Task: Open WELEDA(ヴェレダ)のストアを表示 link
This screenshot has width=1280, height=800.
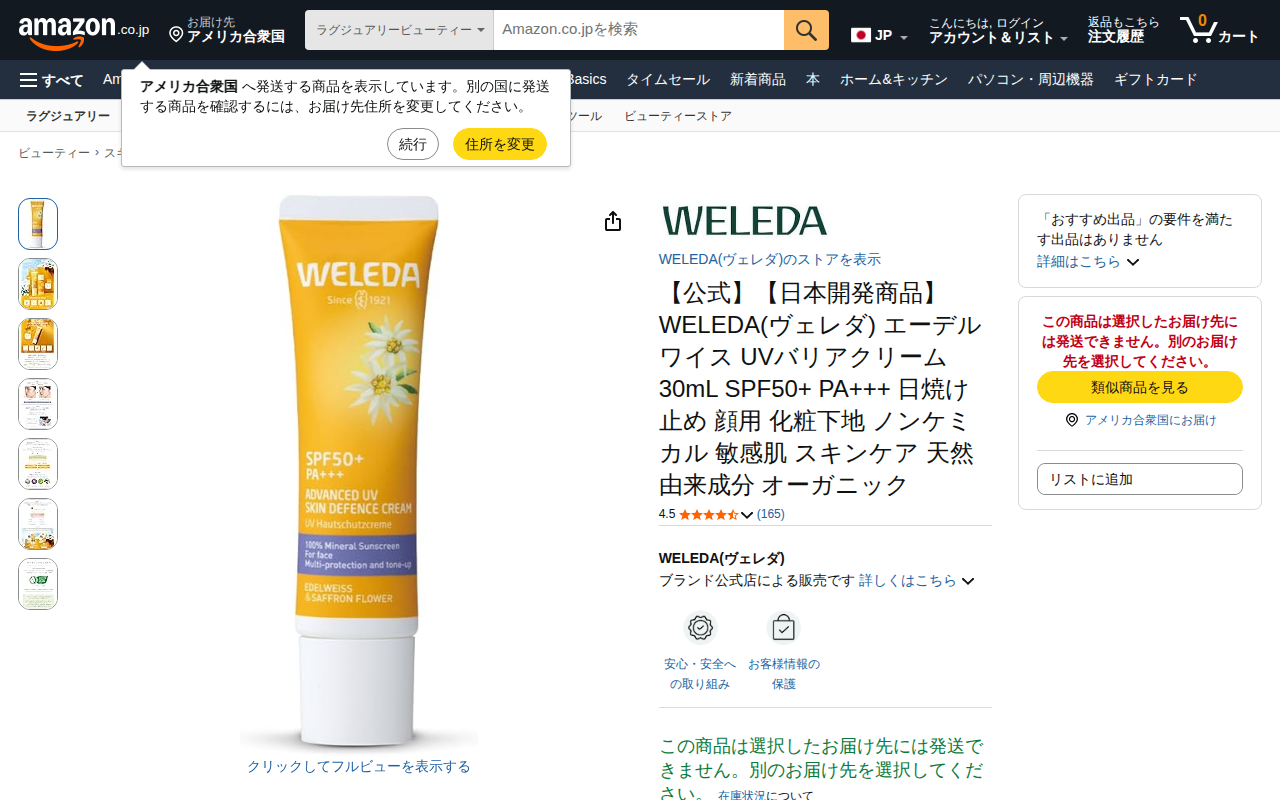Action: pos(770,259)
